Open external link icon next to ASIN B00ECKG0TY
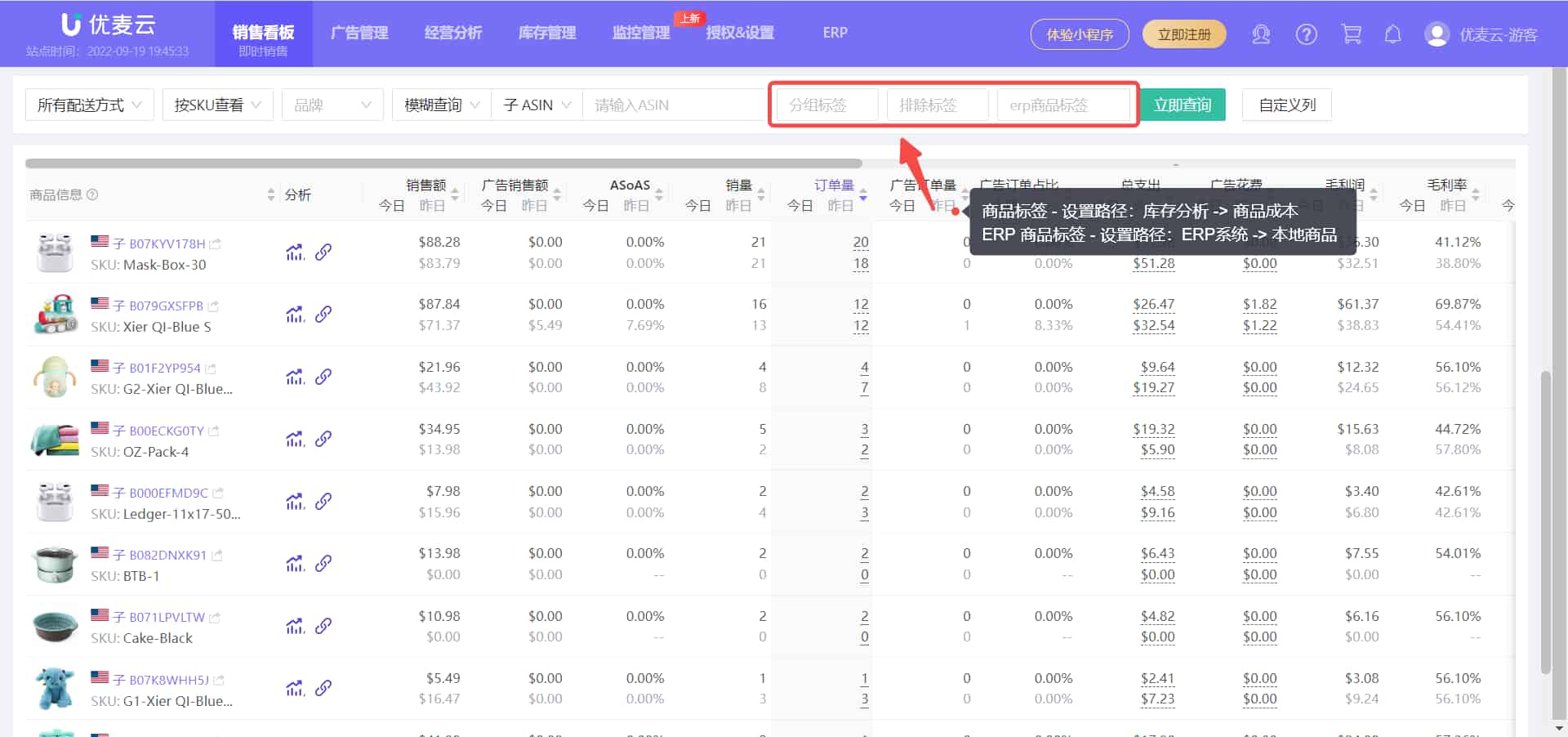This screenshot has height=737, width=1568. coord(214,430)
